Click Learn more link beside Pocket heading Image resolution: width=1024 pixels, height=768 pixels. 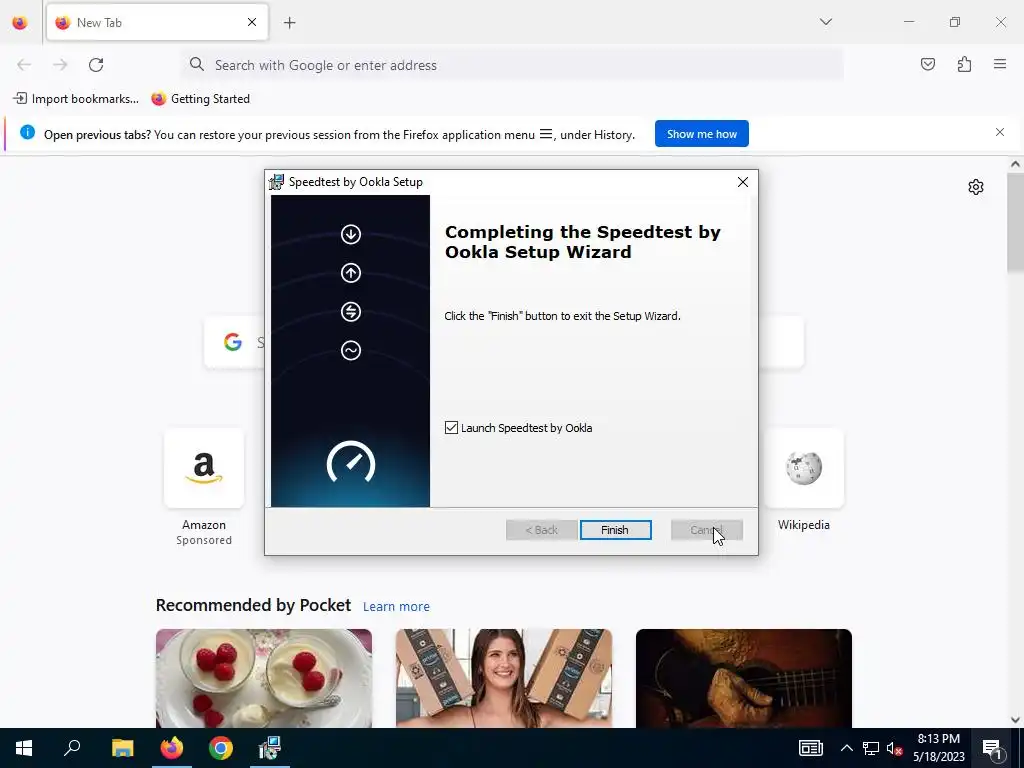[x=396, y=607]
